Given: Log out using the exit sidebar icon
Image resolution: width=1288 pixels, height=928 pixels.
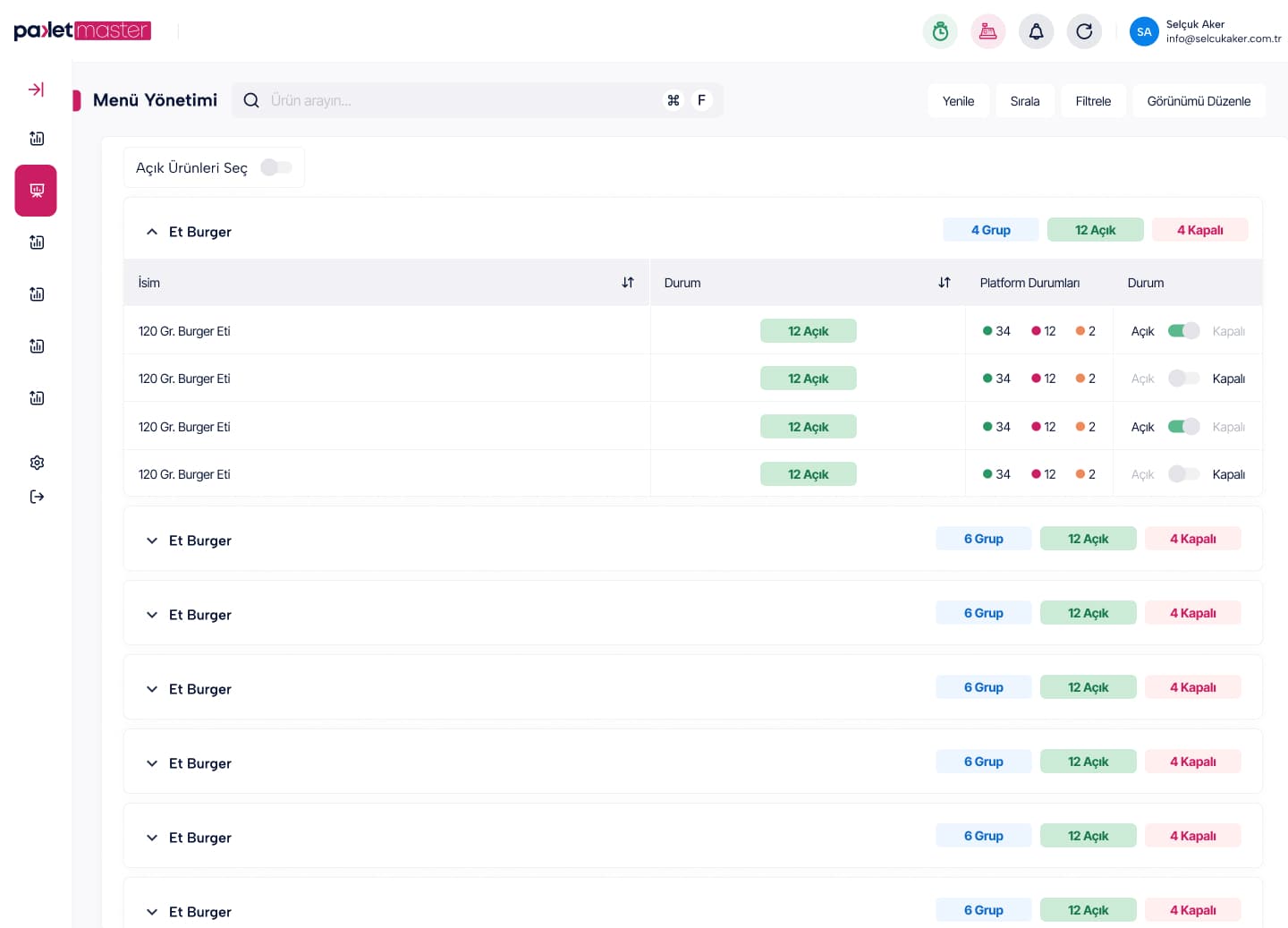Looking at the screenshot, I should [37, 497].
